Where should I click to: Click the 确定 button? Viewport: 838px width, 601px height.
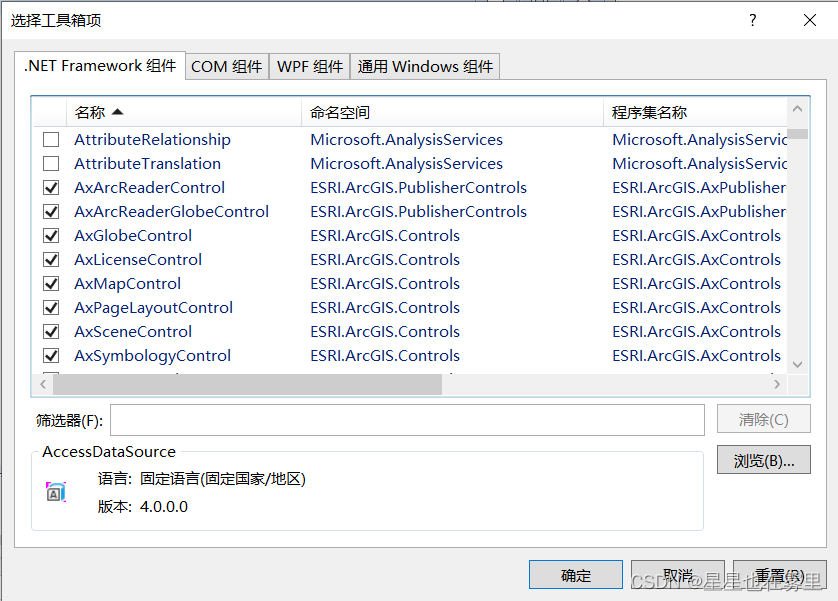[x=575, y=574]
